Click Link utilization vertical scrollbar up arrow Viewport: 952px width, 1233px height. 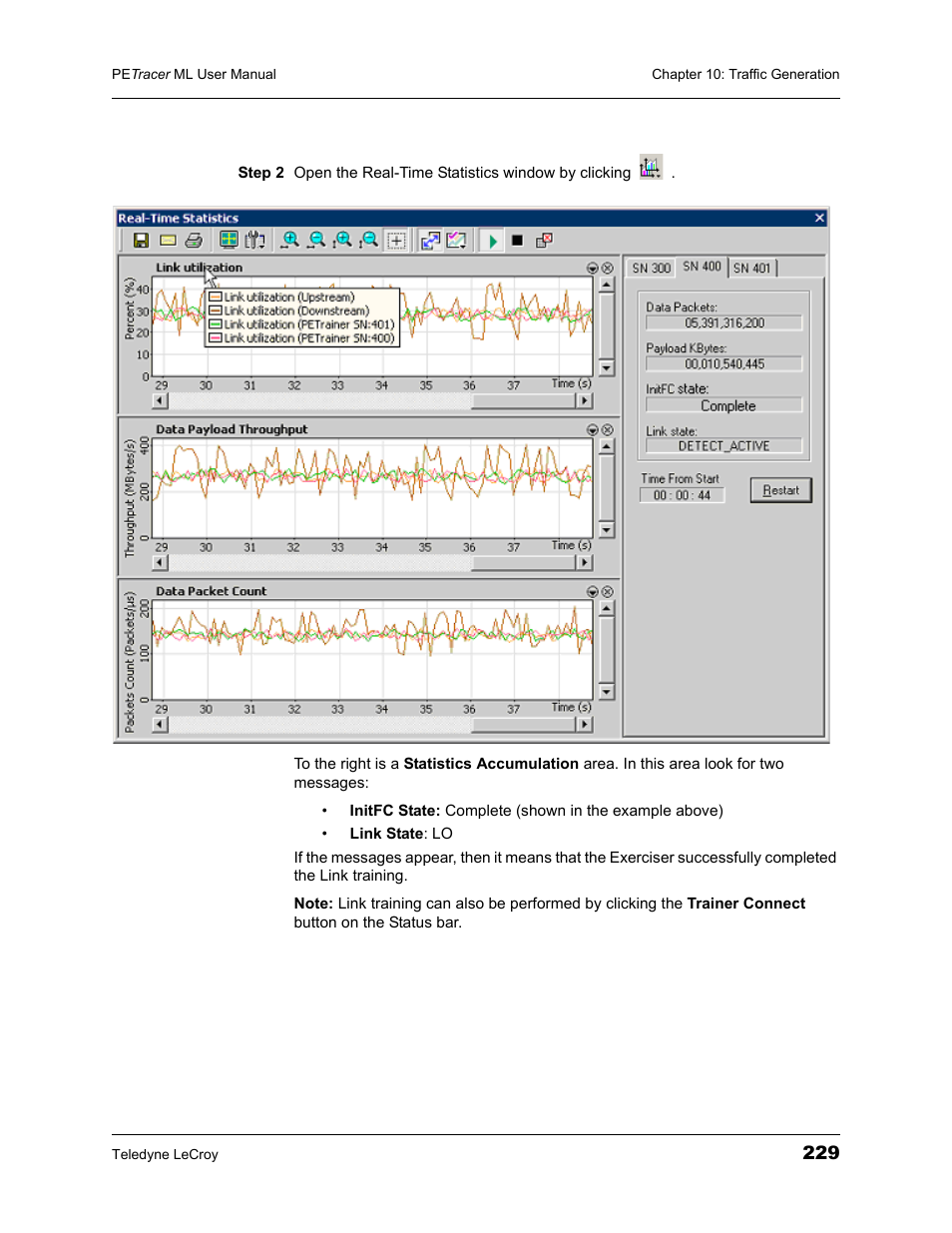[607, 286]
